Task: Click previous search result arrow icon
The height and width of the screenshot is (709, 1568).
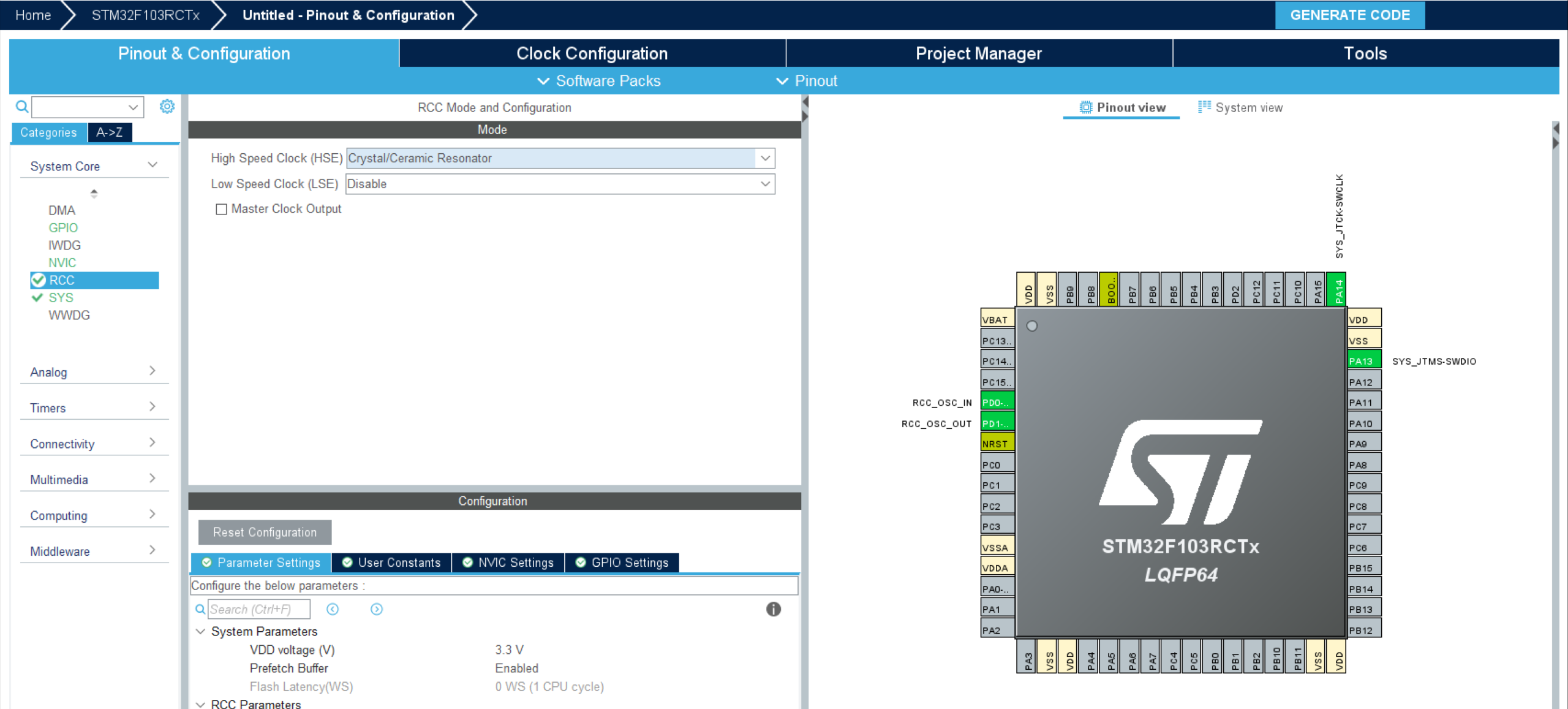Action: pyautogui.click(x=333, y=609)
